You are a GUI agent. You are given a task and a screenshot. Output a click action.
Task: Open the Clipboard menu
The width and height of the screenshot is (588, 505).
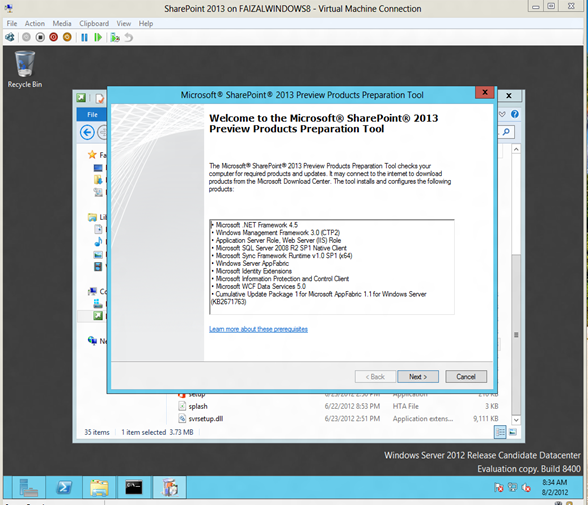pyautogui.click(x=94, y=23)
